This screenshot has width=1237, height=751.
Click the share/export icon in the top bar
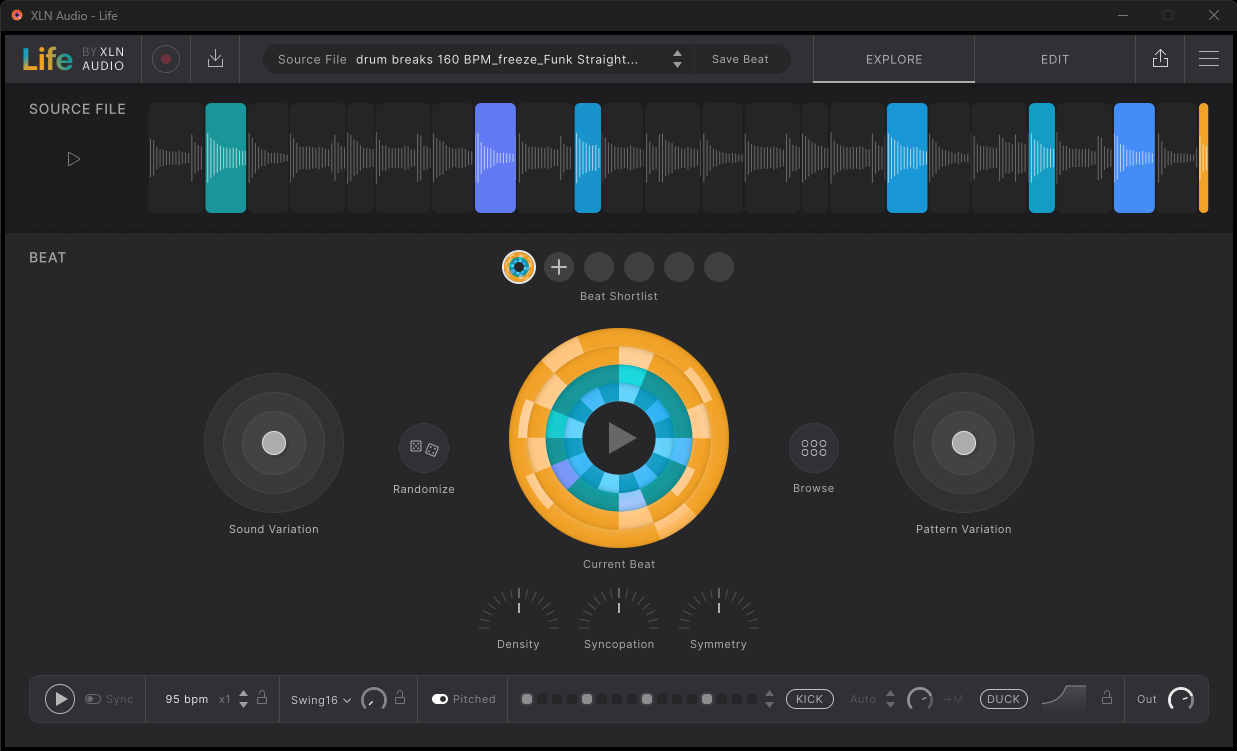(x=1160, y=58)
